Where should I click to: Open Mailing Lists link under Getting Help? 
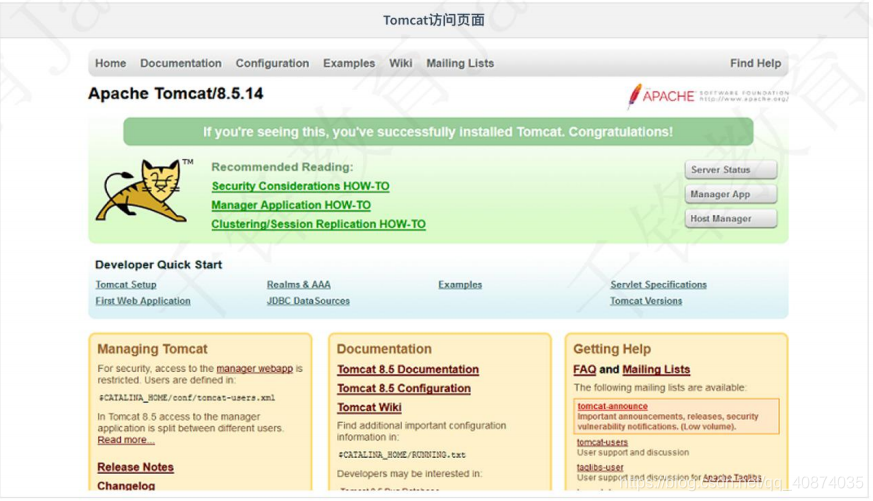tap(656, 370)
